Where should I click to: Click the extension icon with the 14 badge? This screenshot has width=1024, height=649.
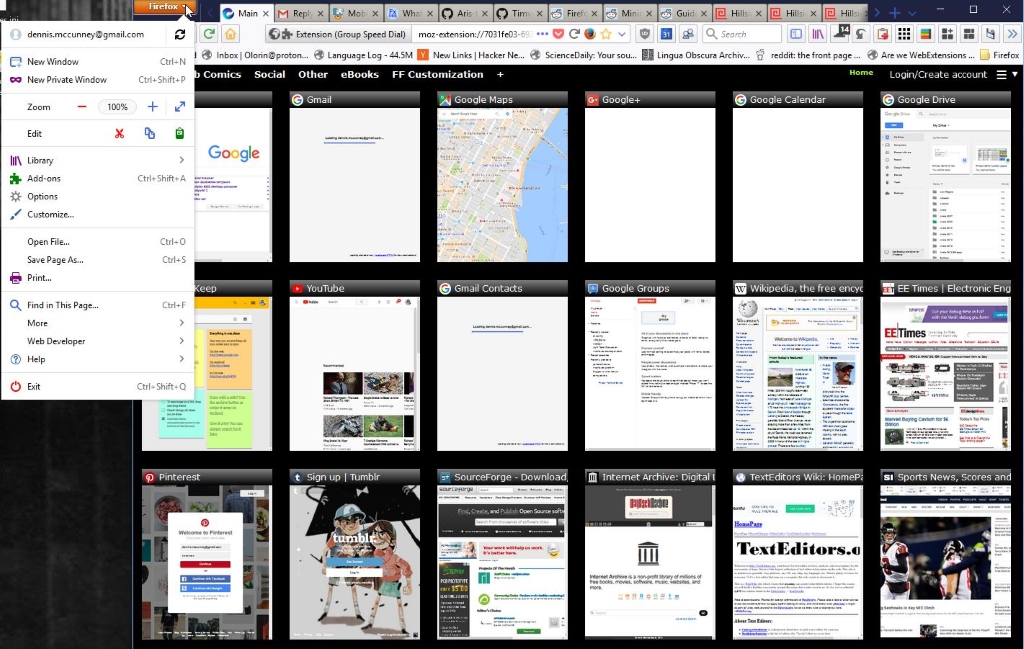pyautogui.click(x=840, y=33)
